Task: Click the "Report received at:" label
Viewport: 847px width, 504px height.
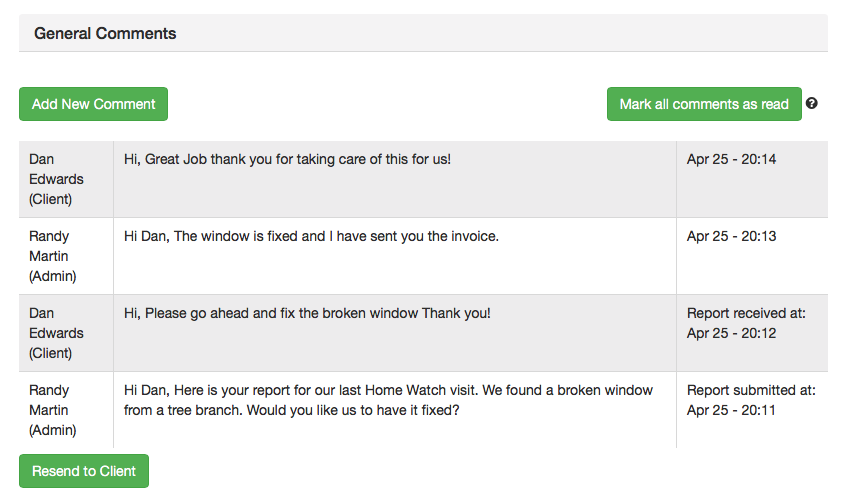Action: tap(746, 313)
